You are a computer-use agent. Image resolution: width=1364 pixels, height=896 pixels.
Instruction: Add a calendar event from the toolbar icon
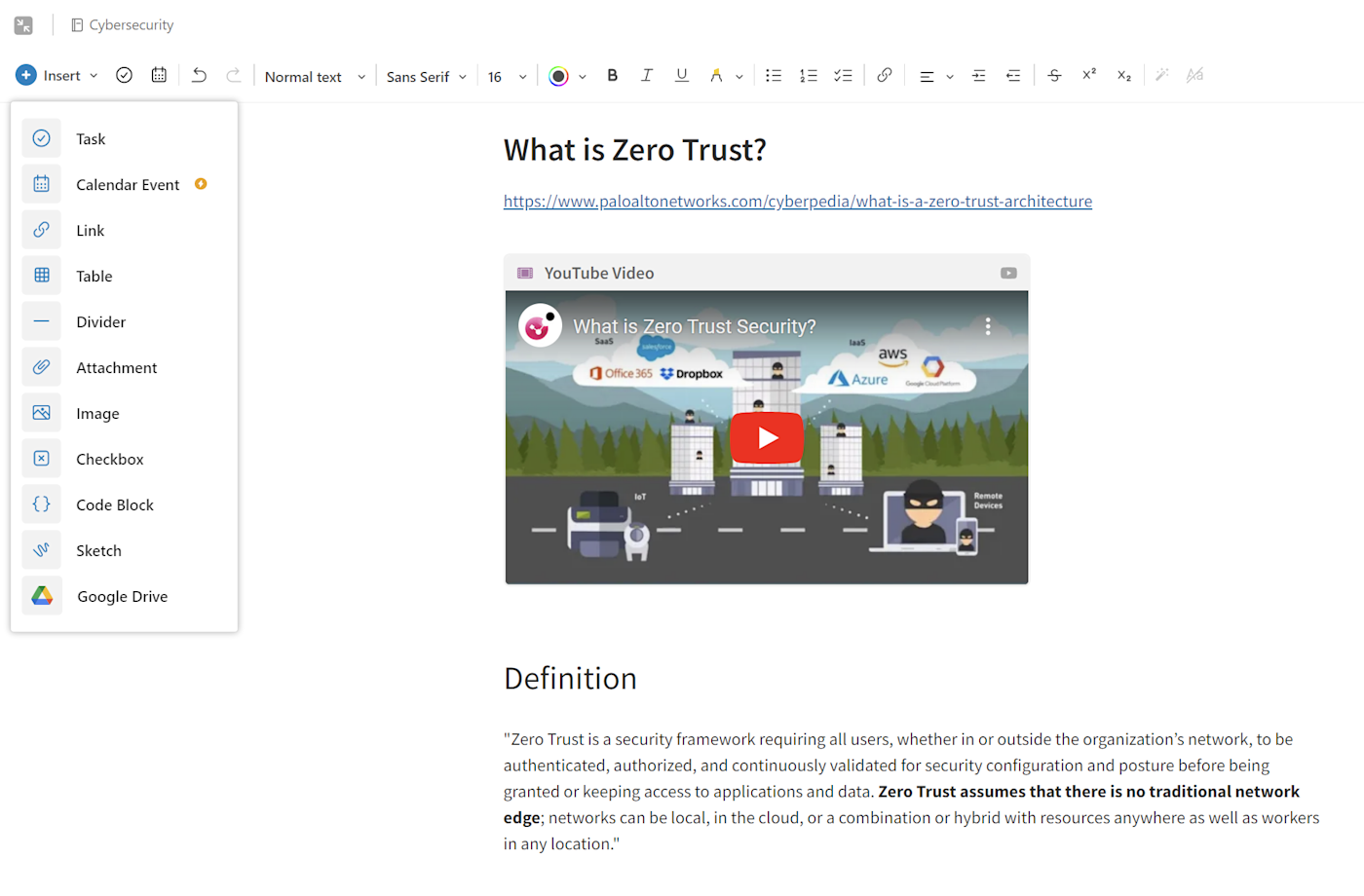click(159, 75)
